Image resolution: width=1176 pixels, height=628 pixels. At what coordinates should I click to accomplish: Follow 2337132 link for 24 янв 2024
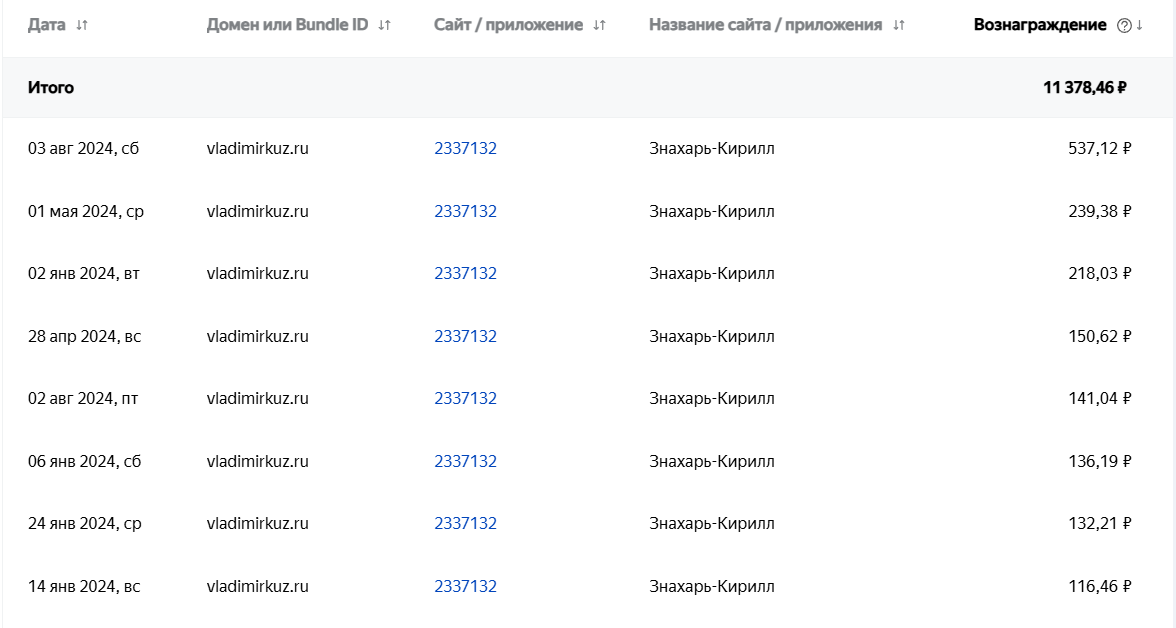pos(465,524)
